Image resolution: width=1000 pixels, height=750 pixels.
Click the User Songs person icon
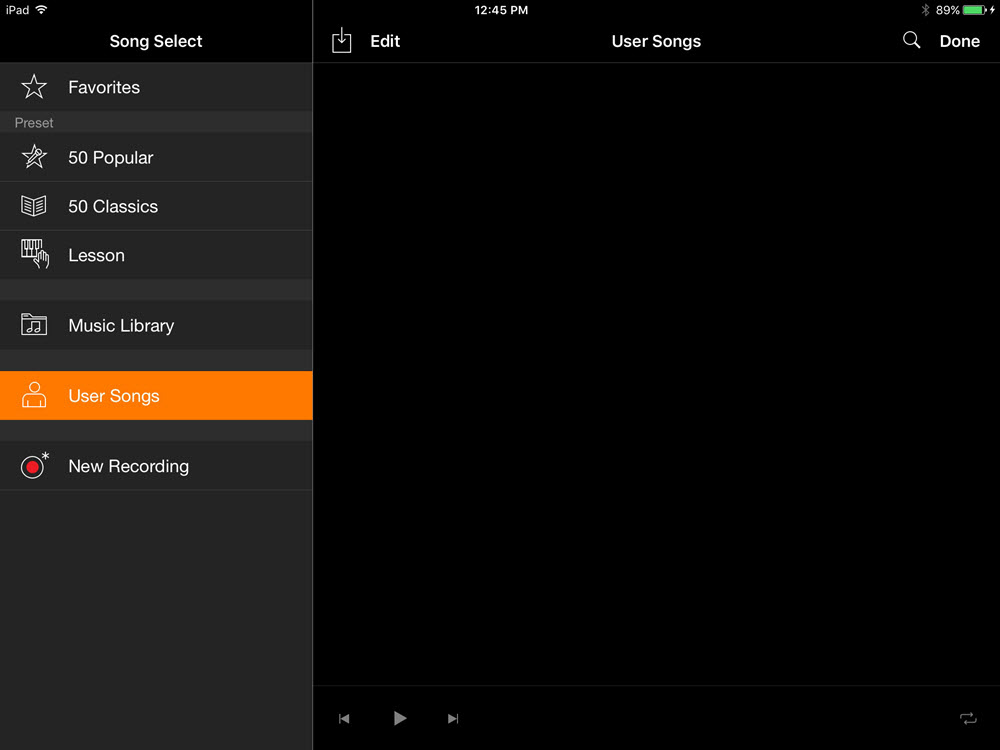click(33, 395)
